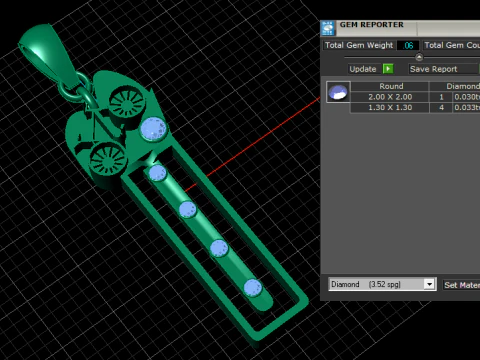Select the round gem thumbnail in report
The image size is (480, 360).
(338, 92)
